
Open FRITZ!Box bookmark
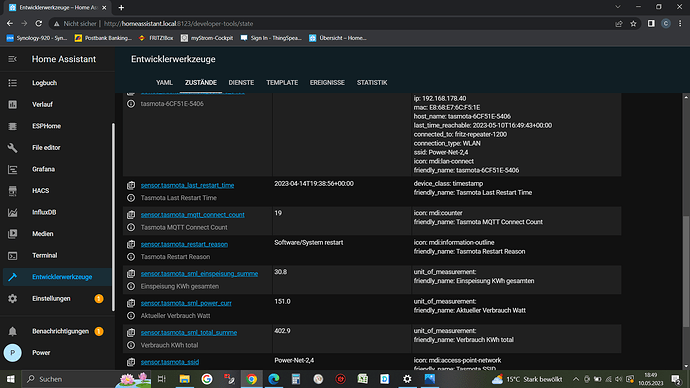(156, 38)
